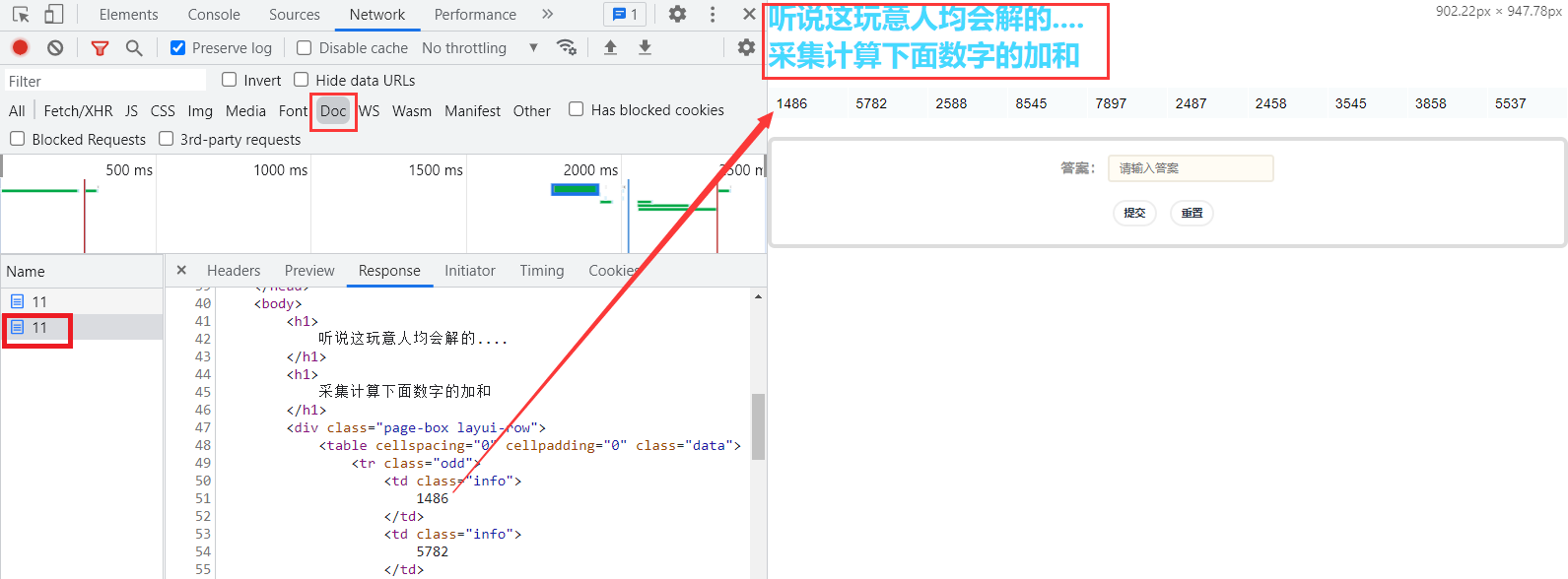Open DevTools settings gear
1568x579 pixels.
pos(677,15)
